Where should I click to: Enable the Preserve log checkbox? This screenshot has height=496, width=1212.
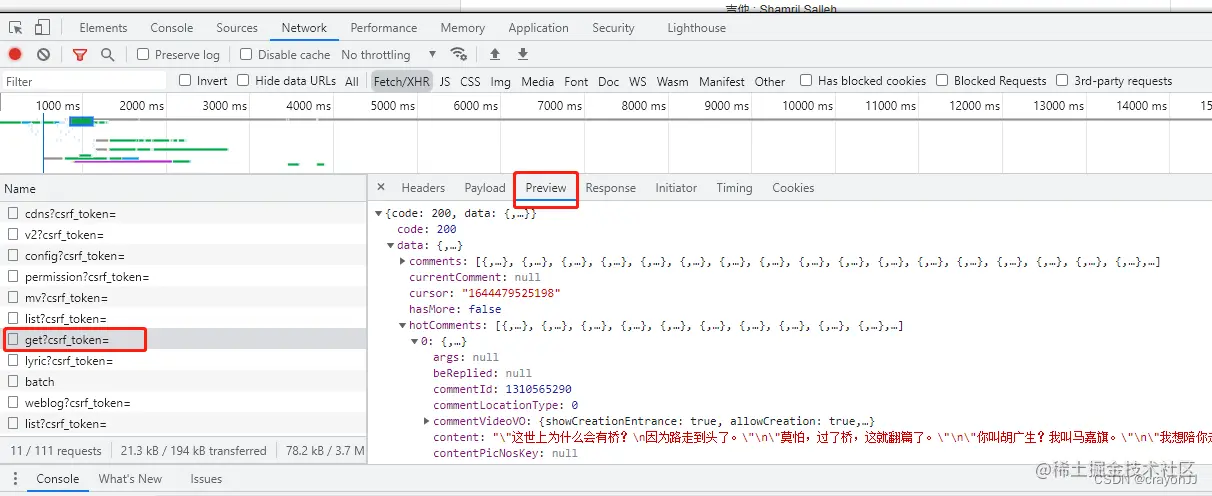pyautogui.click(x=143, y=54)
